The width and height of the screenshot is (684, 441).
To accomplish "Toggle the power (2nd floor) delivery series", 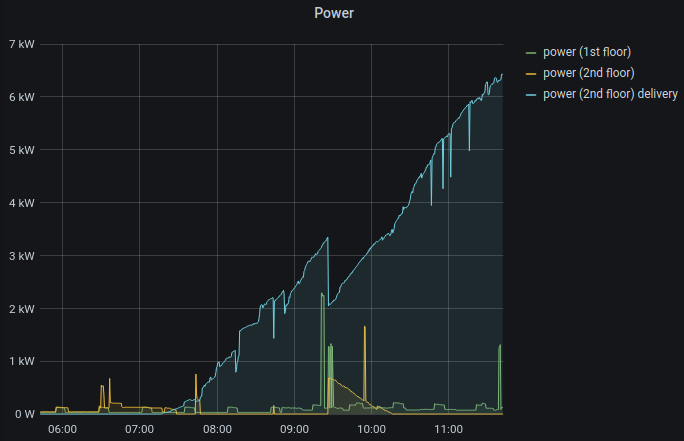I will [x=610, y=94].
